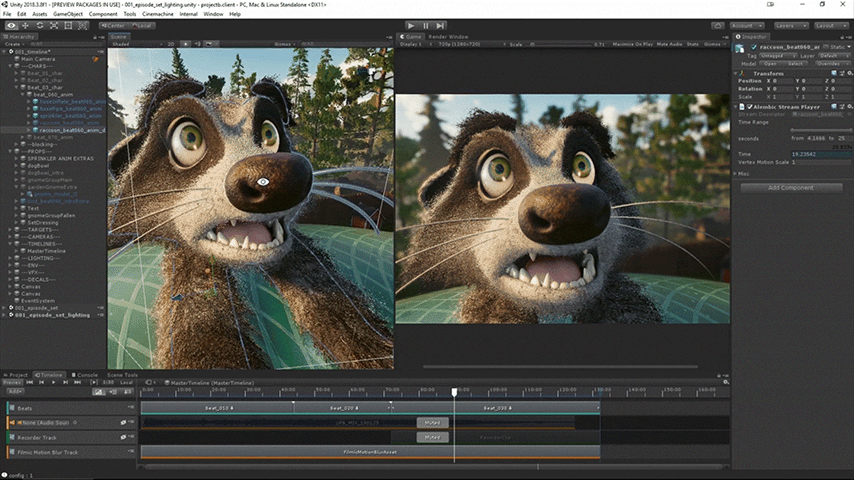Jump timeline to start

tap(30, 382)
